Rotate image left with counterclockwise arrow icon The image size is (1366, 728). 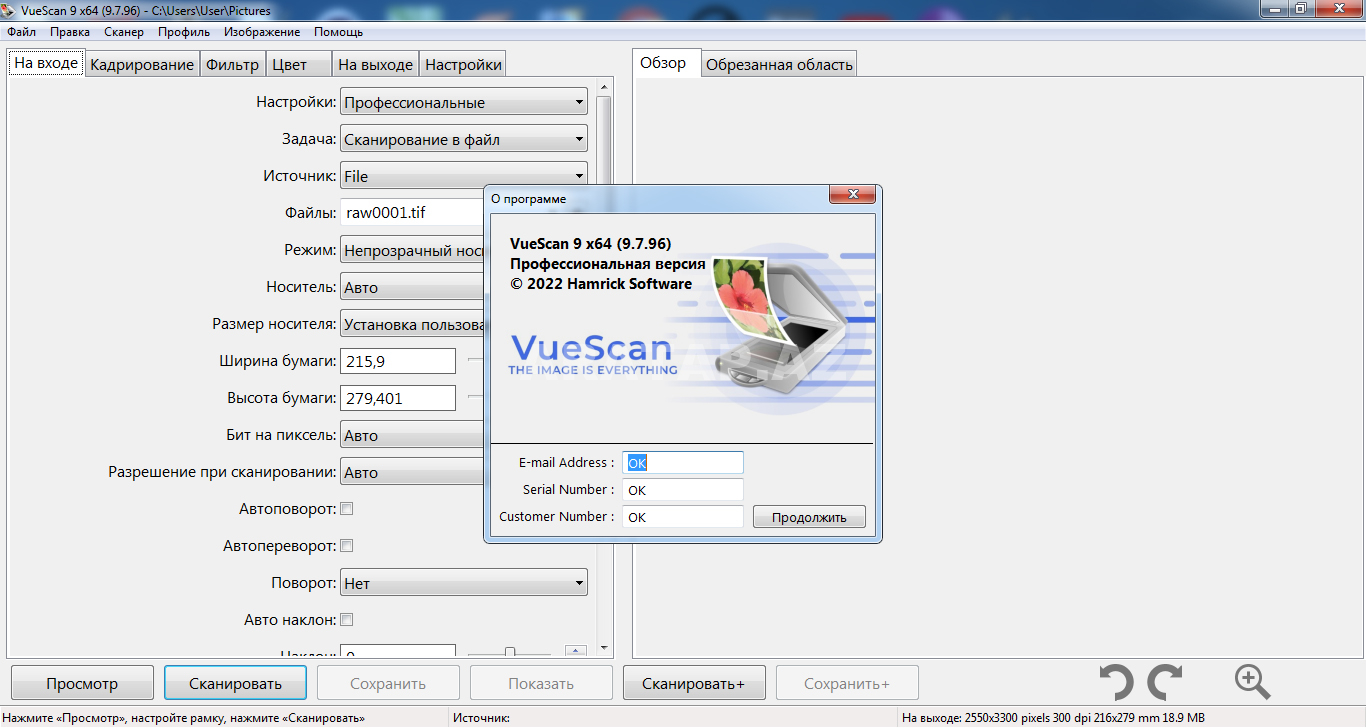click(1117, 682)
